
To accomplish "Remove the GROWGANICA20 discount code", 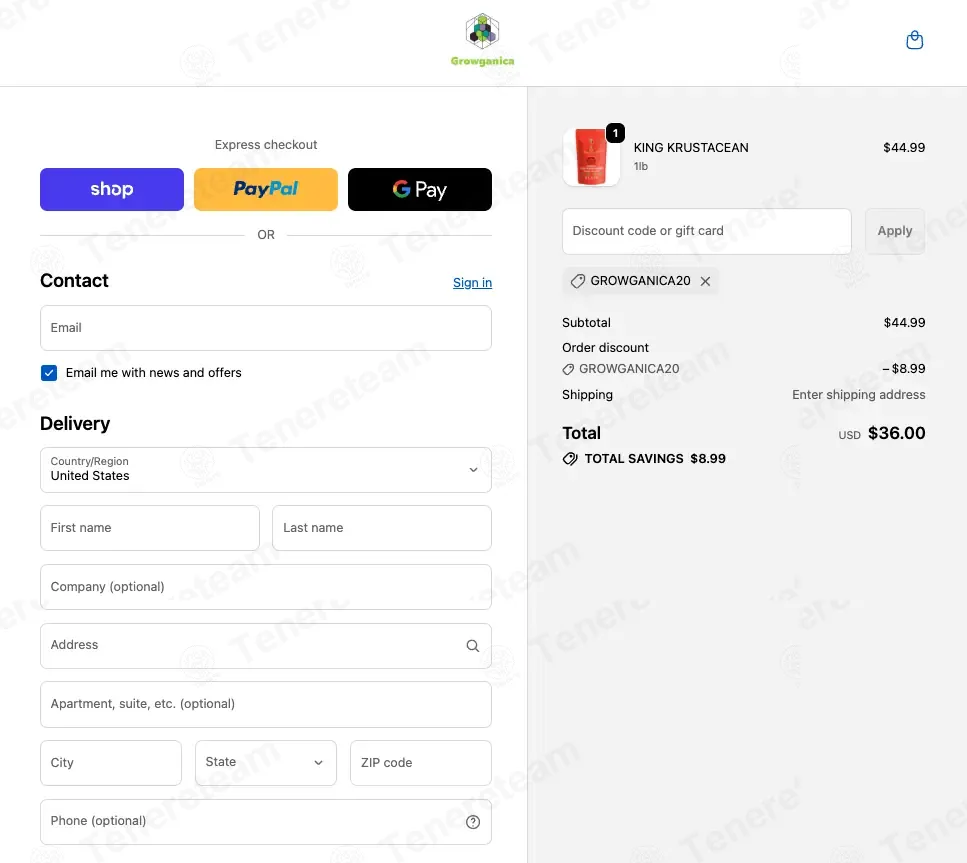I will 706,281.
